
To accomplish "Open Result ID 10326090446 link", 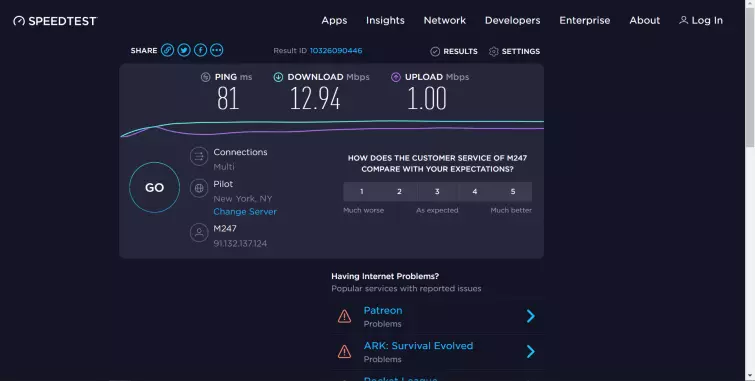I will (x=336, y=51).
